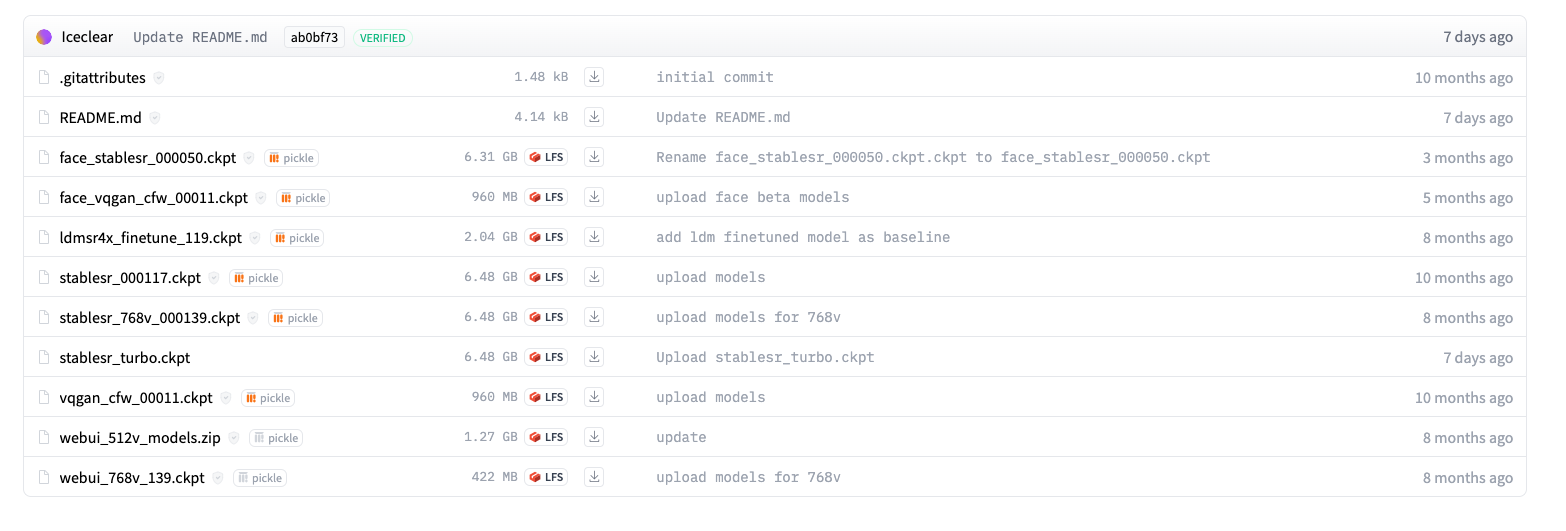Open stablesr_768v_000139.ckpt file page

(150, 317)
